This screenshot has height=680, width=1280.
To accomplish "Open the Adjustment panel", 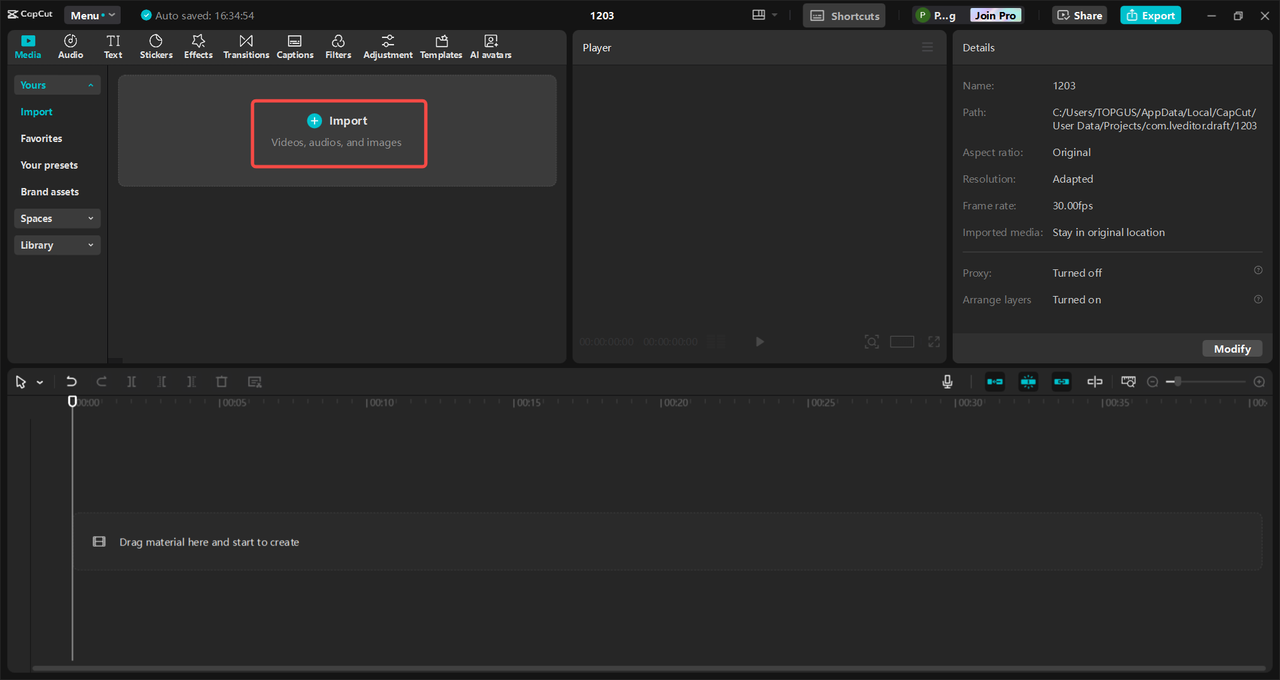I will (x=388, y=46).
